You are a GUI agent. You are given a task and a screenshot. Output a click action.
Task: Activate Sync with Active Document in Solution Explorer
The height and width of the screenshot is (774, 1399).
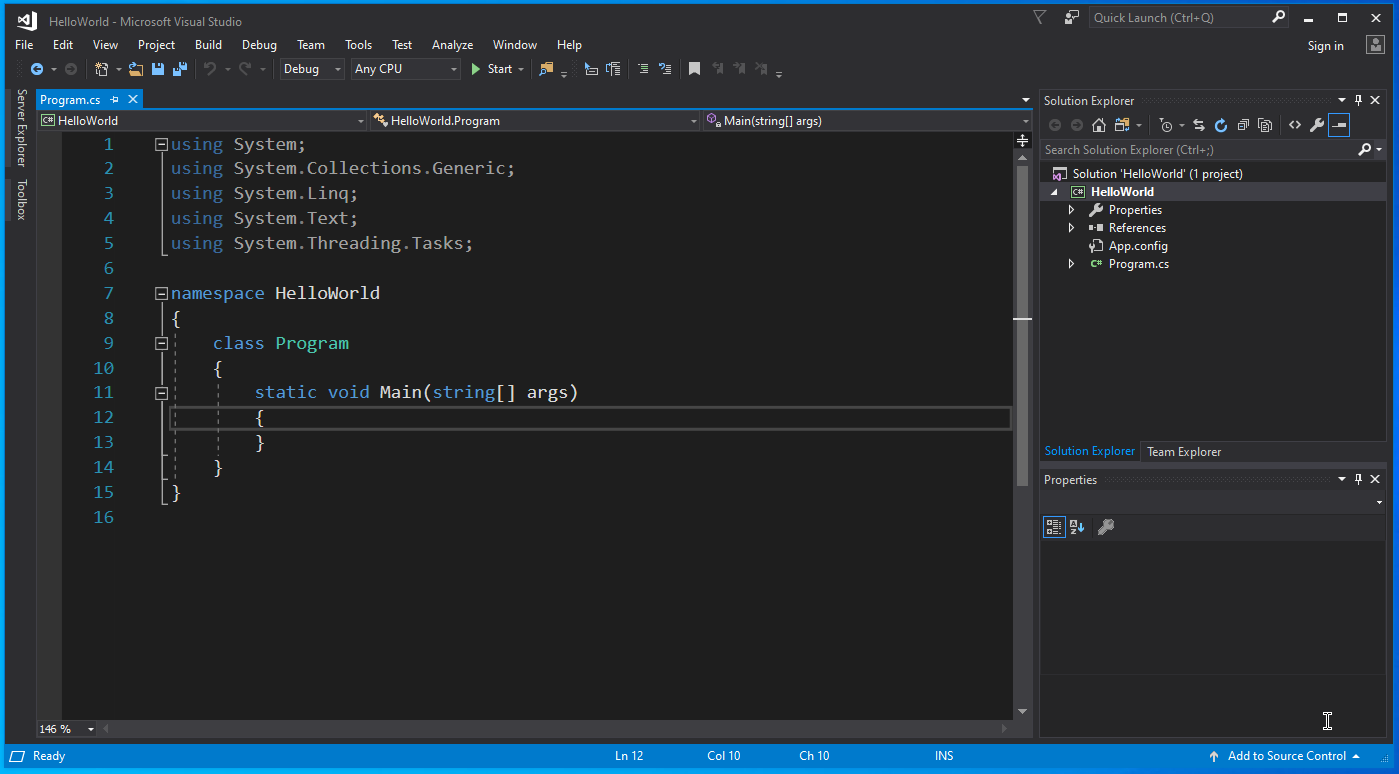[1199, 125]
